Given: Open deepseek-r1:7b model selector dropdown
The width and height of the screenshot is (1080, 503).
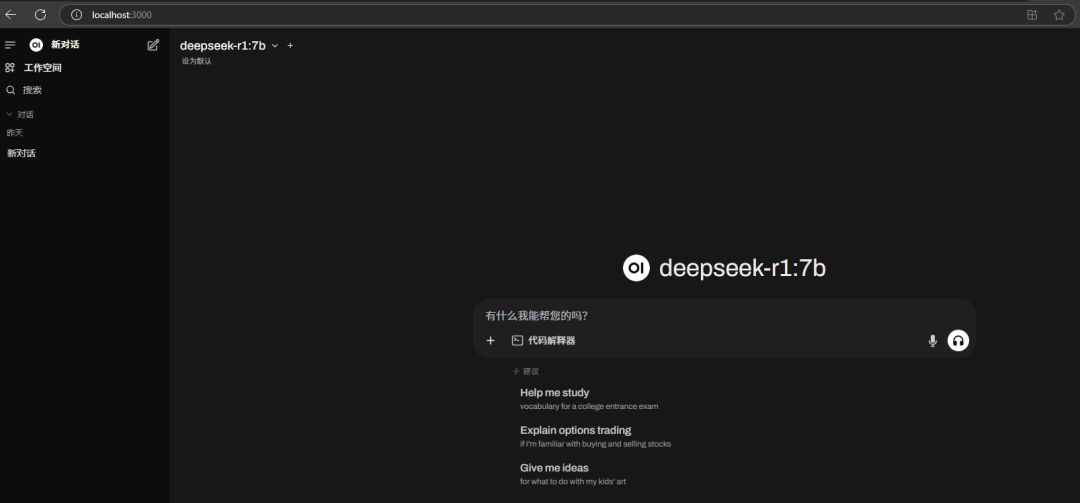Looking at the screenshot, I should (229, 45).
